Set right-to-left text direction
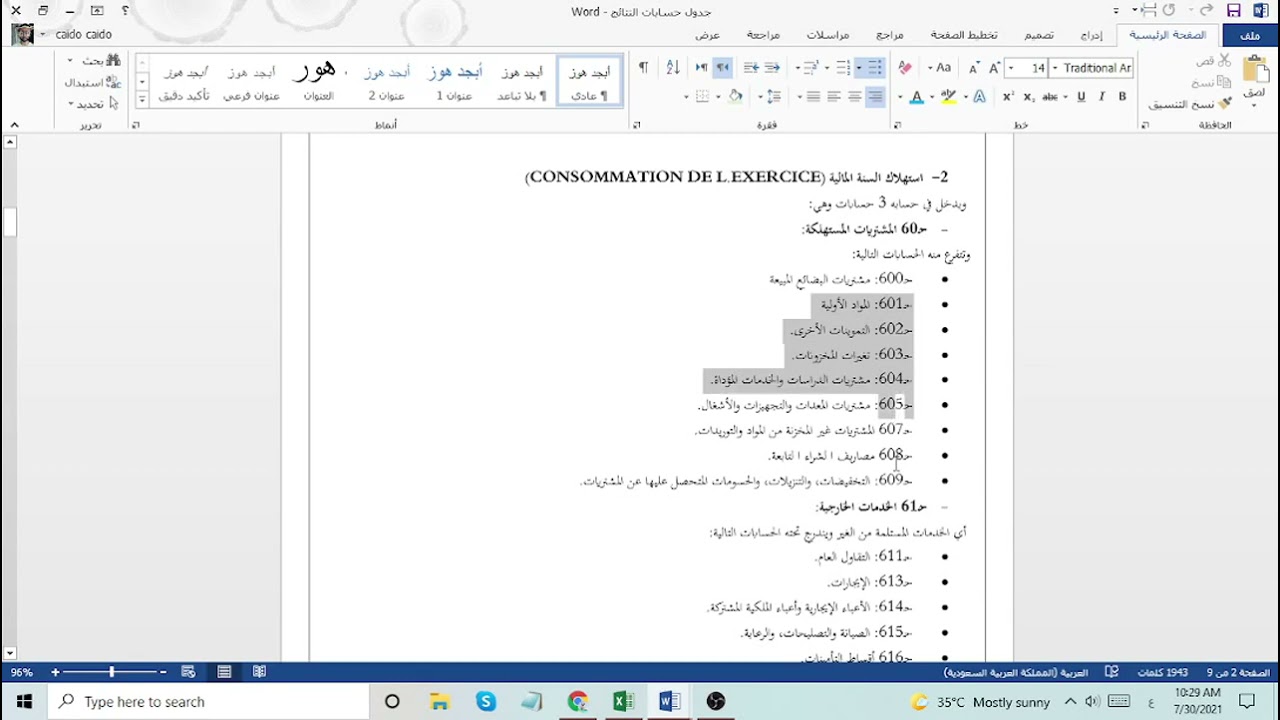Image resolution: width=1280 pixels, height=720 pixels. (723, 68)
